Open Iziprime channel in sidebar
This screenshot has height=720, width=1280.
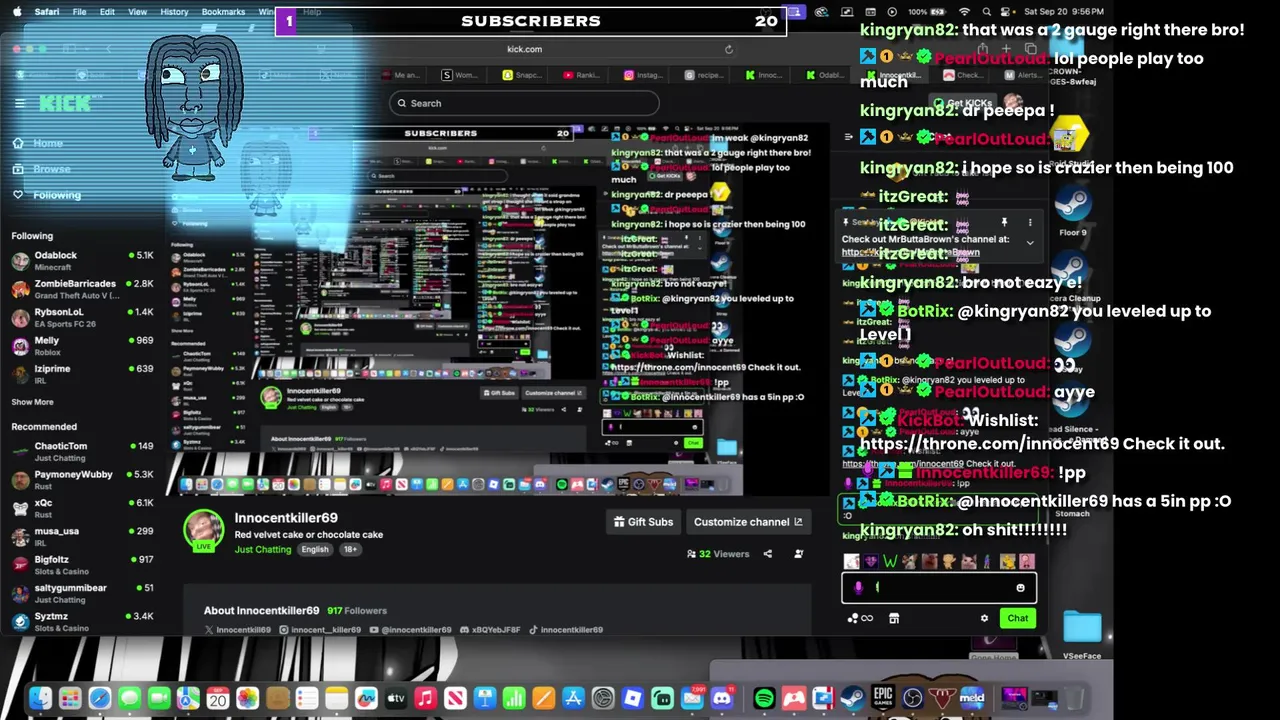pos(82,374)
